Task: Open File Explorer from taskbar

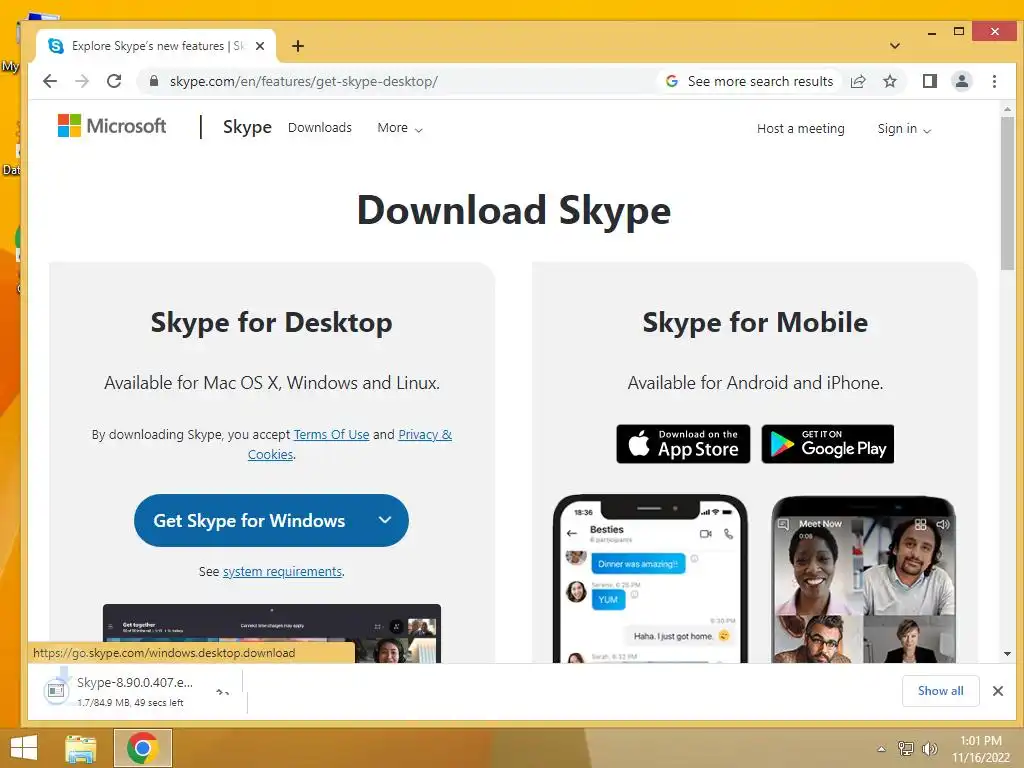Action: (x=80, y=748)
